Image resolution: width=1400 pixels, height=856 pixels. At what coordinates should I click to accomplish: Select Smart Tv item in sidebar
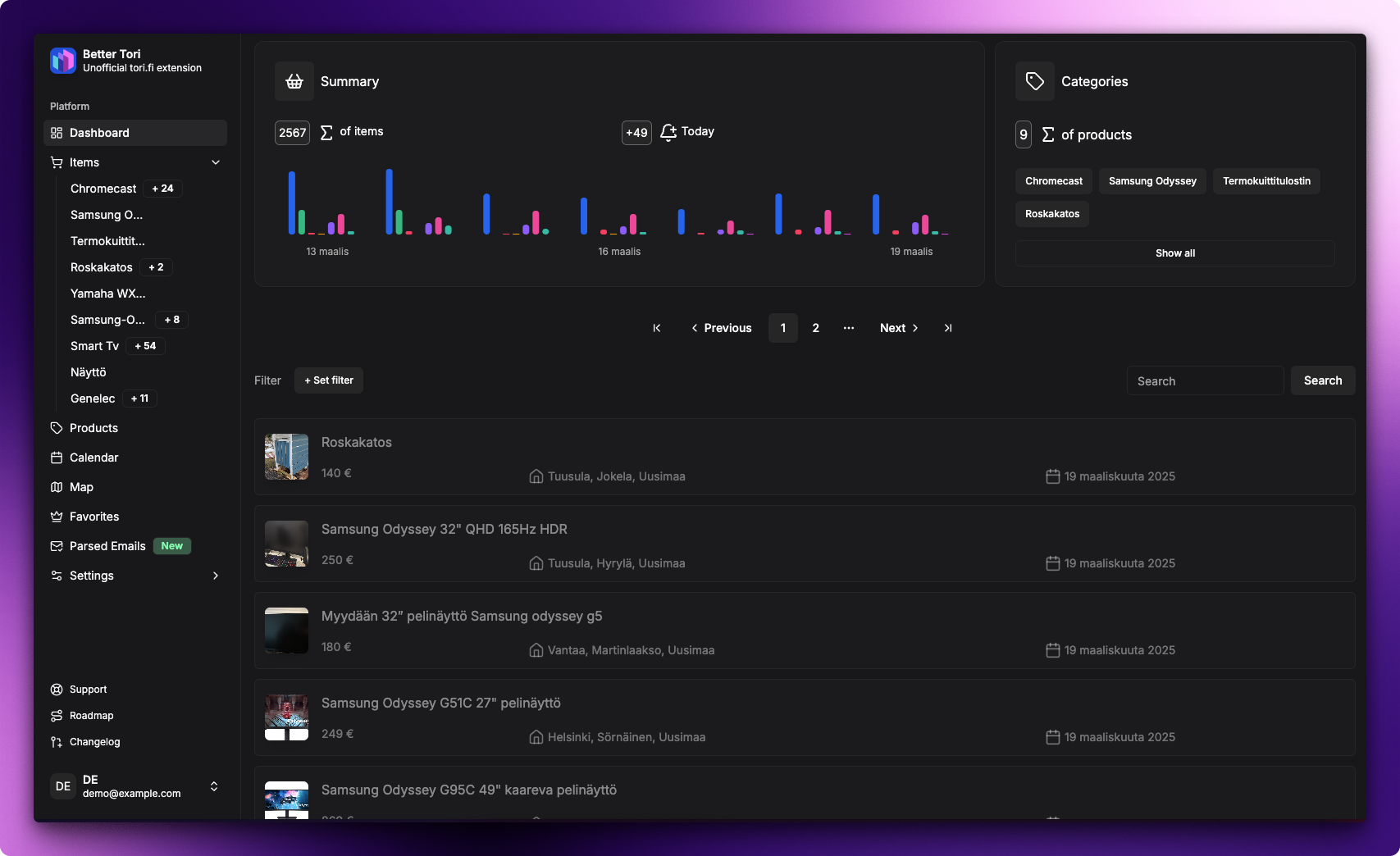[94, 346]
